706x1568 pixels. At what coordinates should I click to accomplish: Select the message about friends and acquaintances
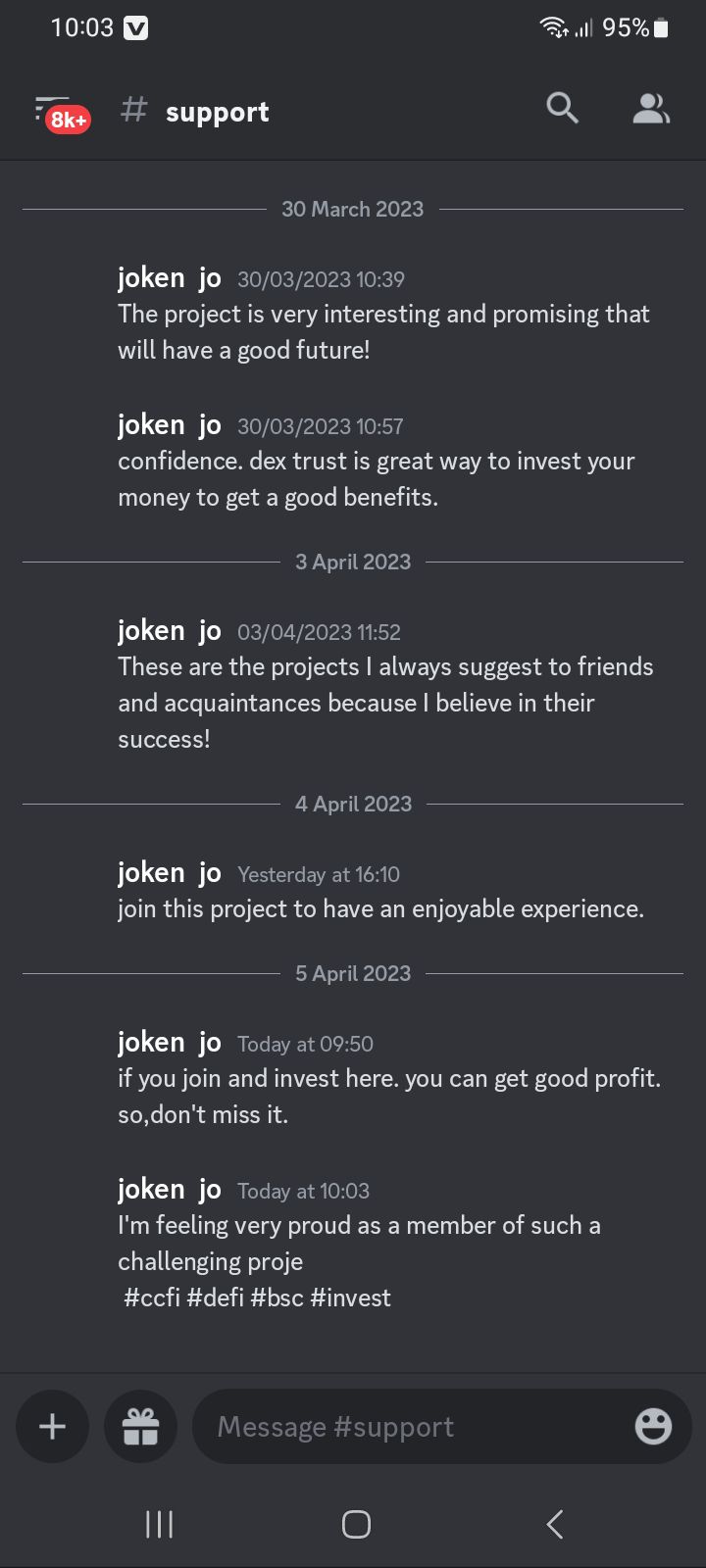[385, 703]
